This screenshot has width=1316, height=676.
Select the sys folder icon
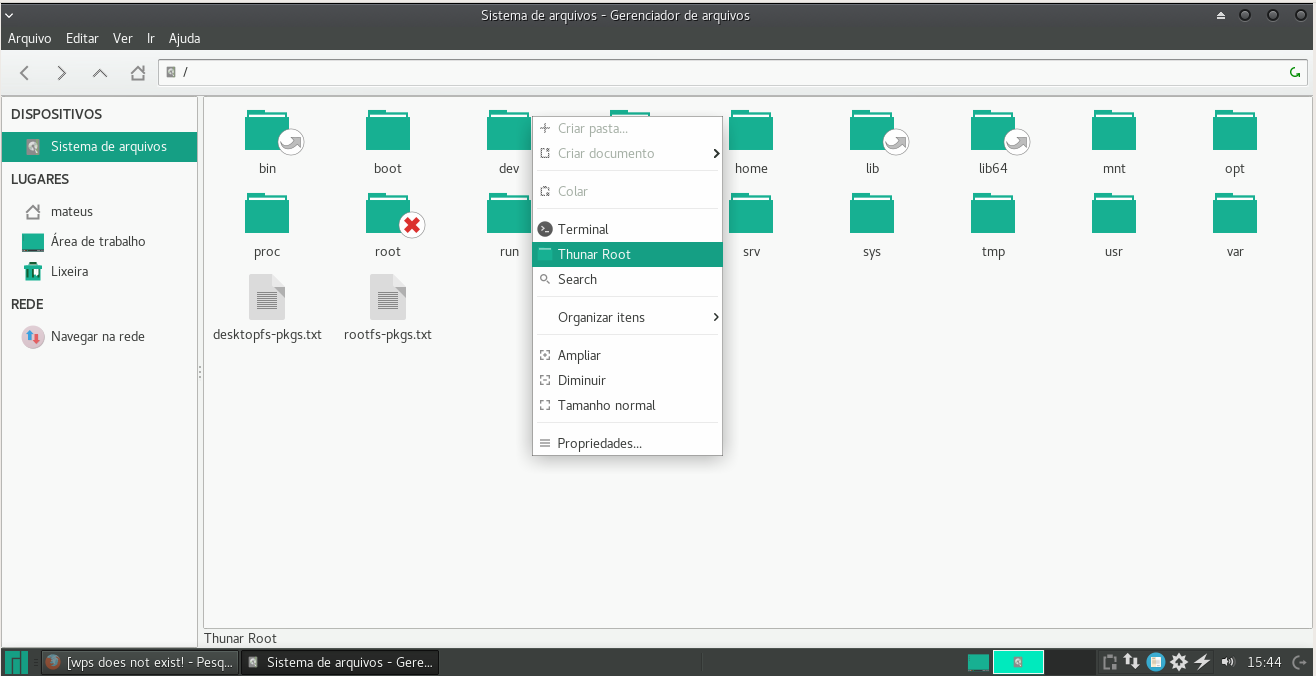point(872,214)
